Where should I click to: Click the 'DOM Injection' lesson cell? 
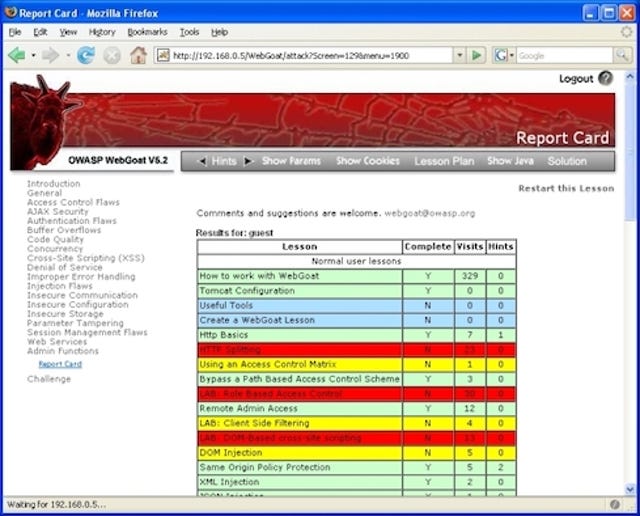click(300, 452)
